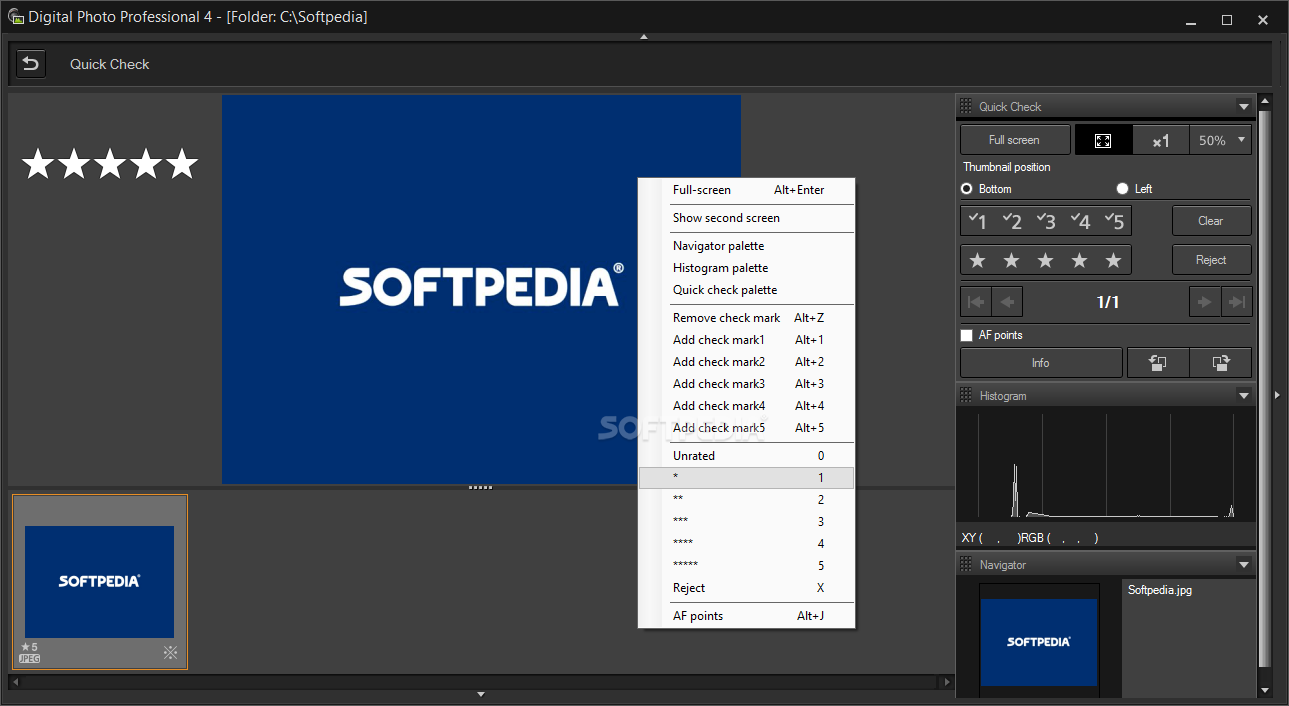Choose Add check mark3 menu entry
The width and height of the screenshot is (1289, 706).
tap(747, 384)
